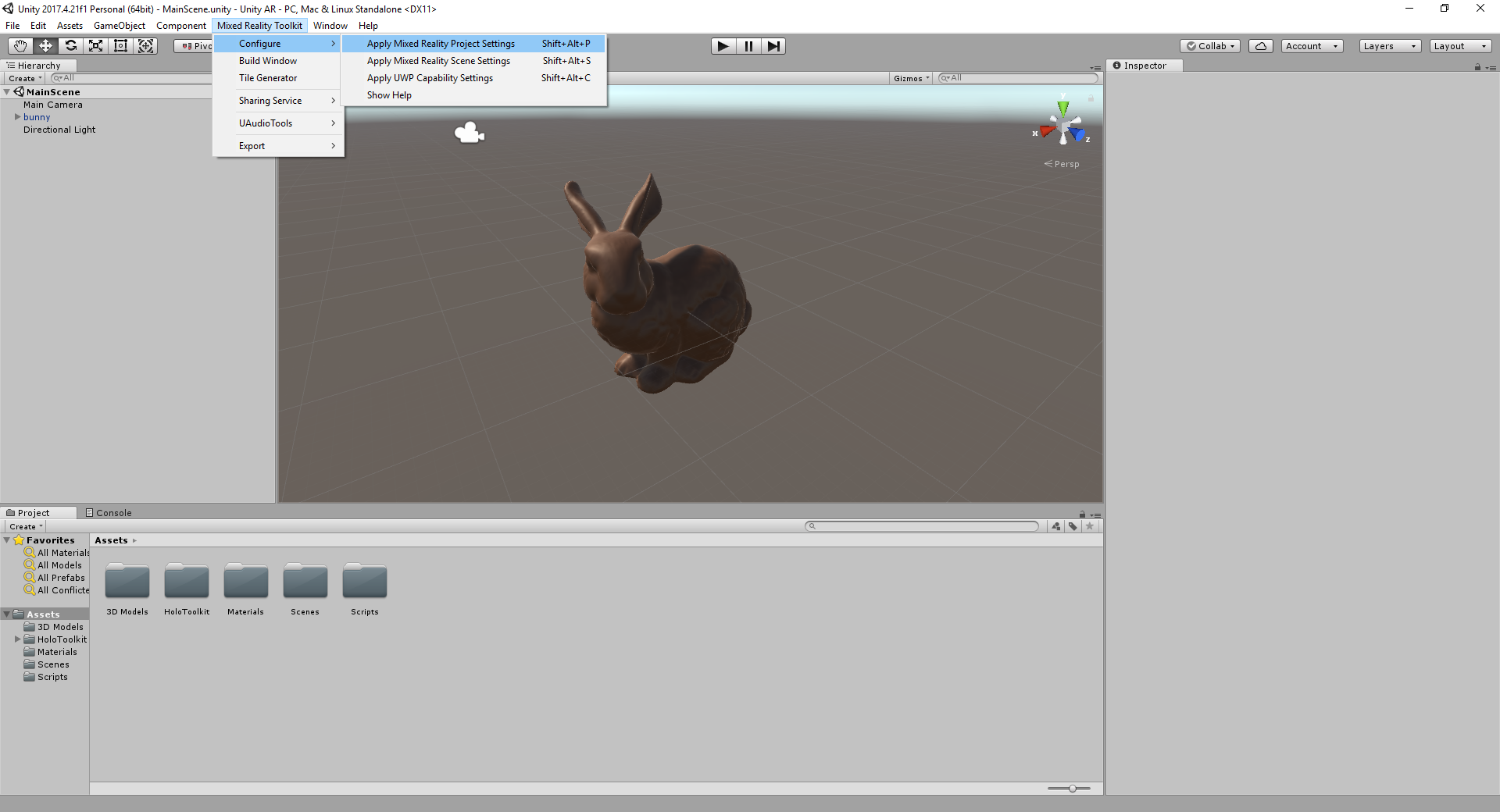Select the Scale tool
Image resolution: width=1500 pixels, height=812 pixels.
(95, 46)
